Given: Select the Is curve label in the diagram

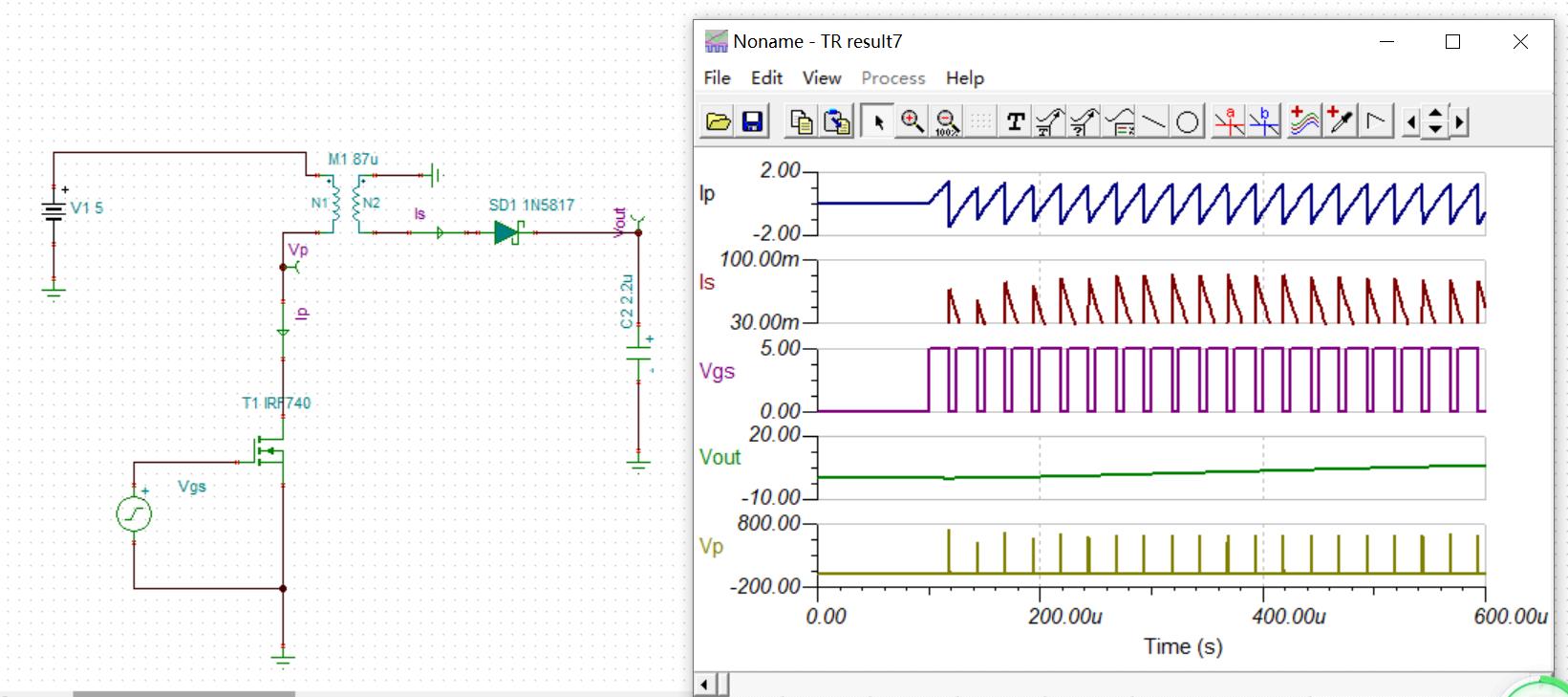Looking at the screenshot, I should (707, 282).
